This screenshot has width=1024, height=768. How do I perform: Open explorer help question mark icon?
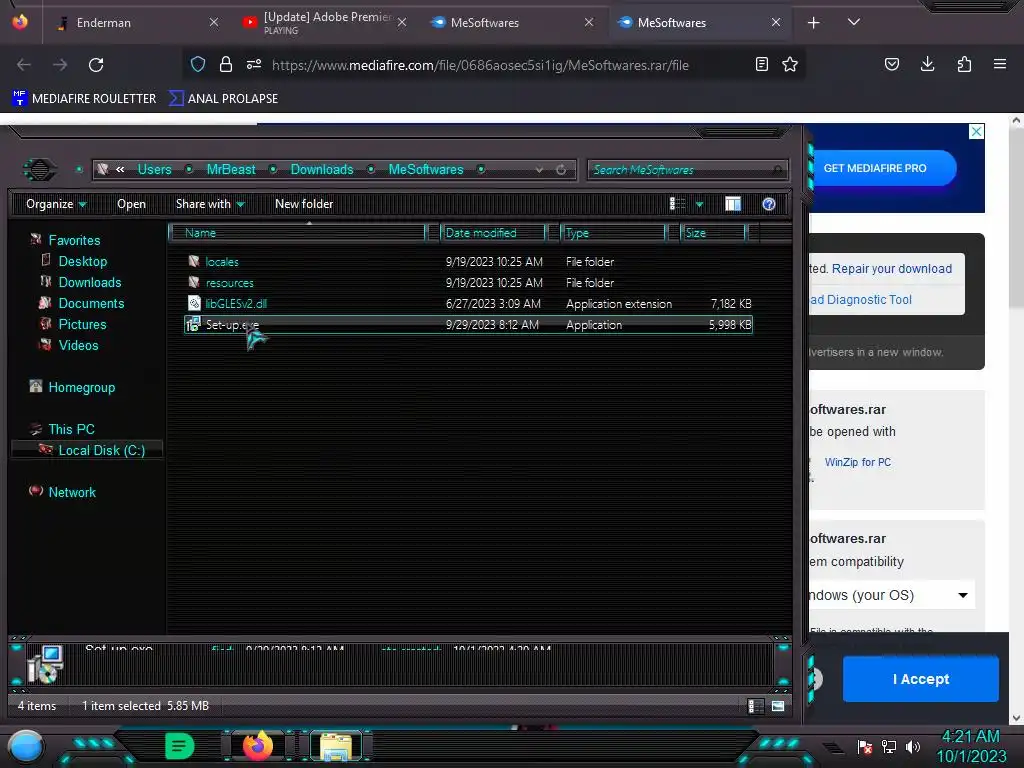769,204
